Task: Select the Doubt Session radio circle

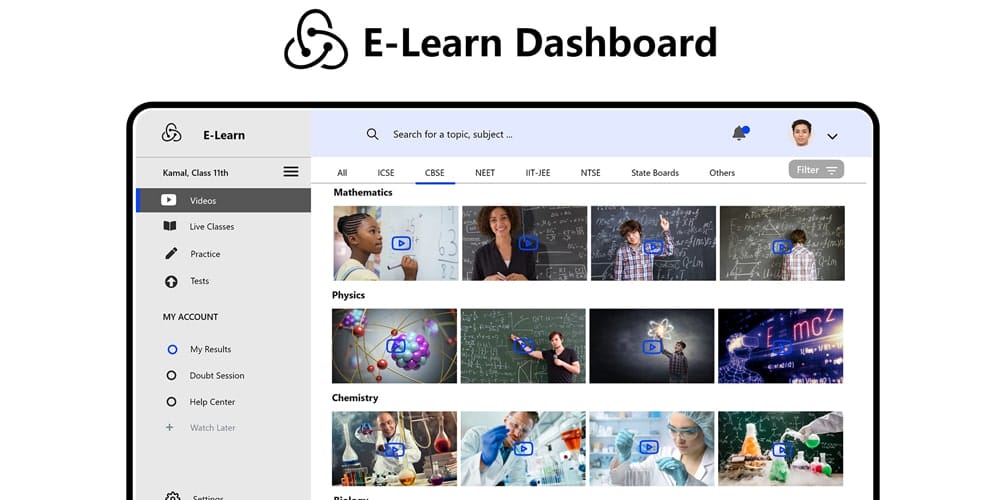Action: (x=172, y=376)
